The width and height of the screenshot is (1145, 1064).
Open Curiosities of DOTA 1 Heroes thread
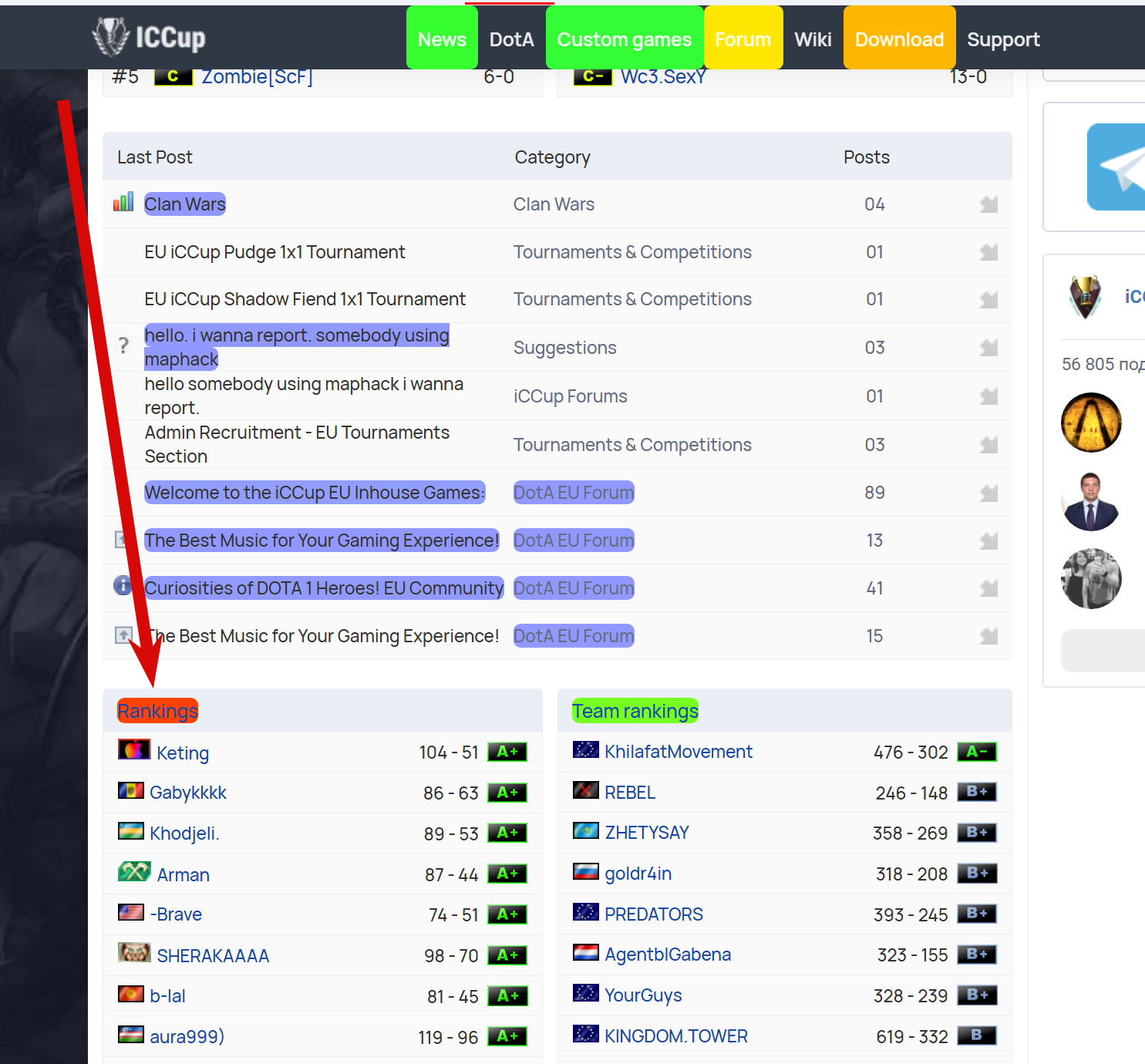point(324,588)
